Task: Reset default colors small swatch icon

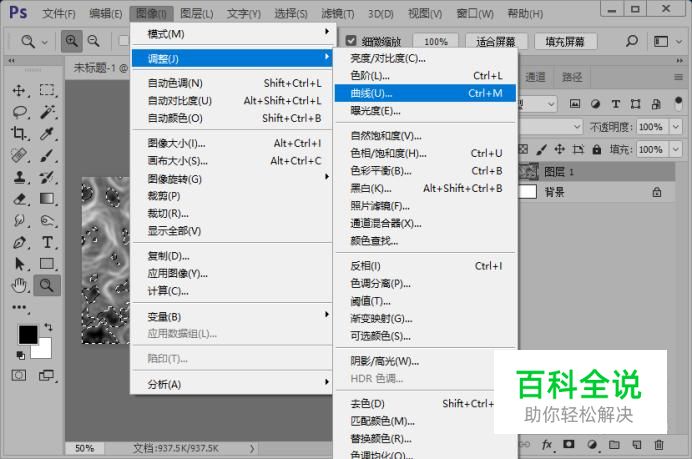Action: 20,355
